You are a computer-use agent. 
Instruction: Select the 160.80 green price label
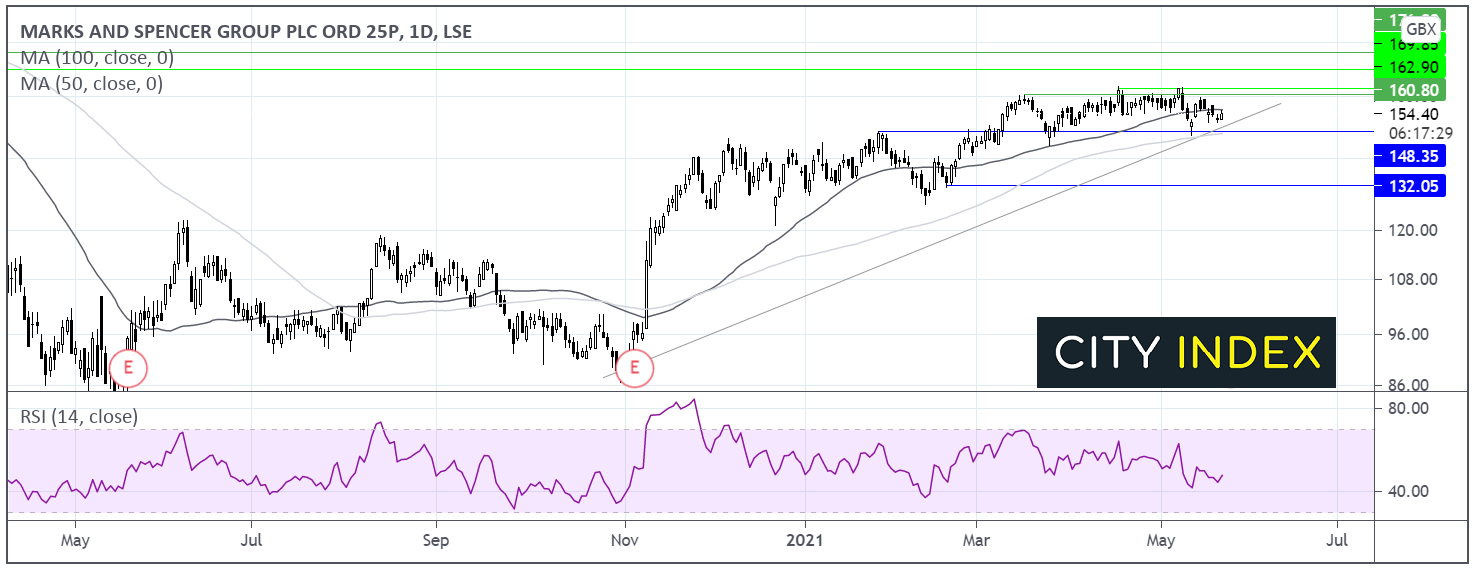pyautogui.click(x=1414, y=91)
